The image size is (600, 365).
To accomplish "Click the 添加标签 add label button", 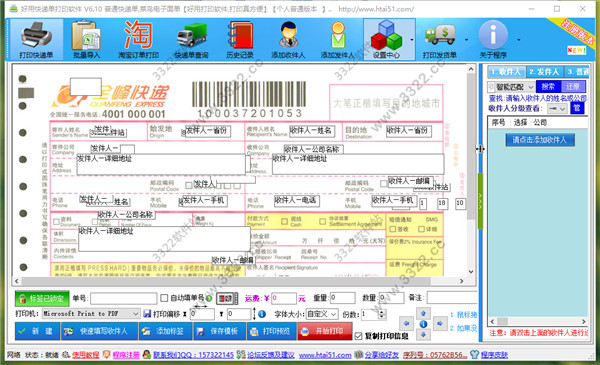I will pyautogui.click(x=165, y=331).
